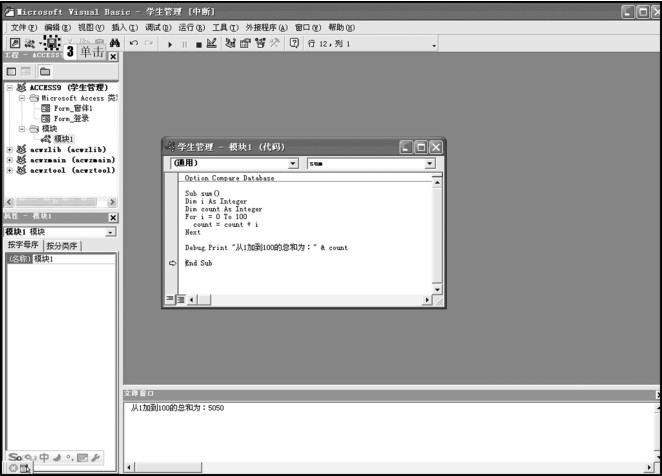The height and width of the screenshot is (476, 662).
Task: Open the 外接程序 menu
Action: [266, 27]
